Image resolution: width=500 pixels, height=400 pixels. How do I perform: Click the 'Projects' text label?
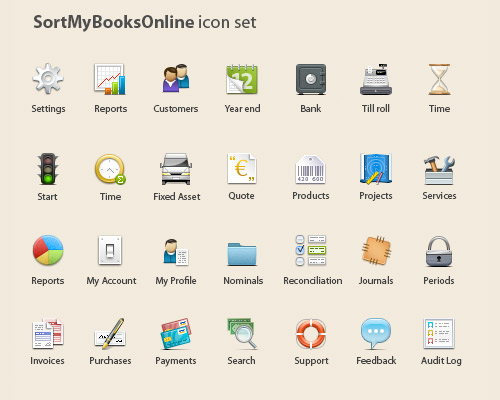(x=376, y=196)
